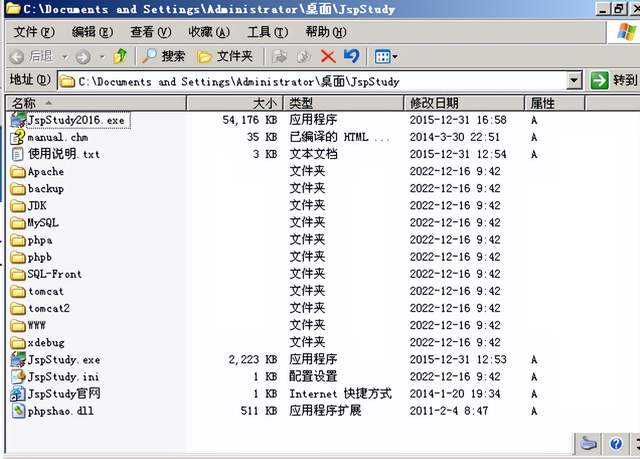This screenshot has width=640, height=459.
Task: Open the forward history dropdown arrow
Action: coord(102,57)
